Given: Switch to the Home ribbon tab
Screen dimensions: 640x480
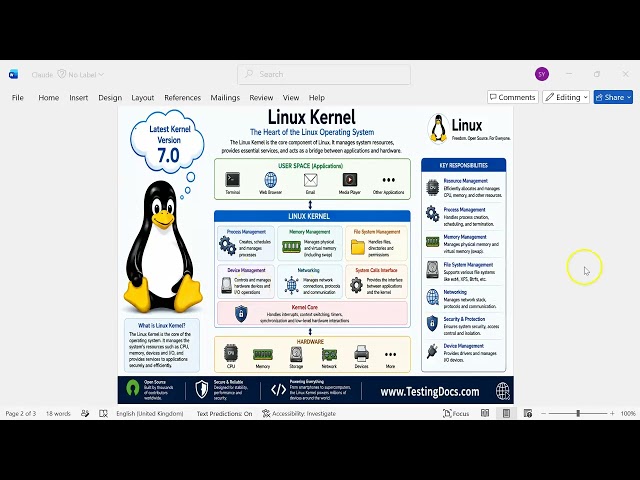Looking at the screenshot, I should point(49,98).
